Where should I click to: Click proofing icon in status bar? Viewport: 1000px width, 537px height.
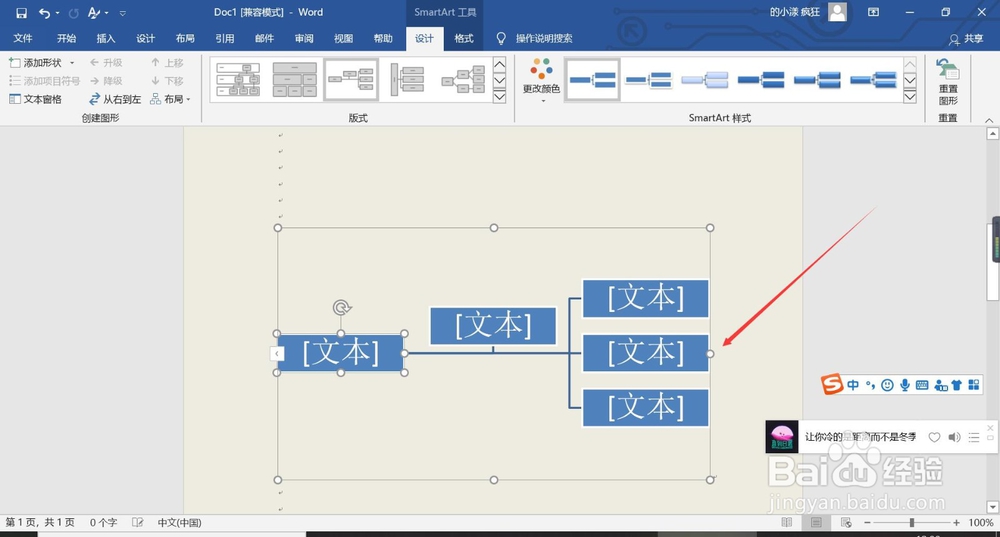pyautogui.click(x=137, y=522)
